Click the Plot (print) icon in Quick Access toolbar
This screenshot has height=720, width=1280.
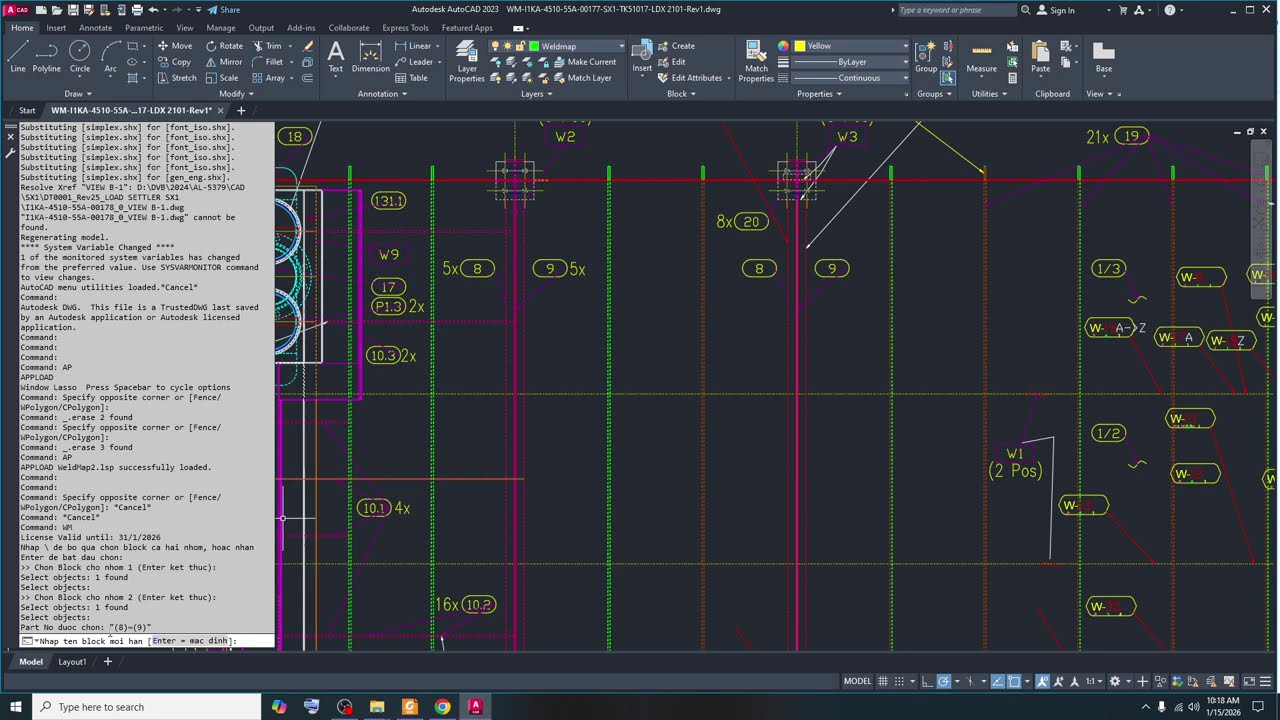tap(135, 10)
